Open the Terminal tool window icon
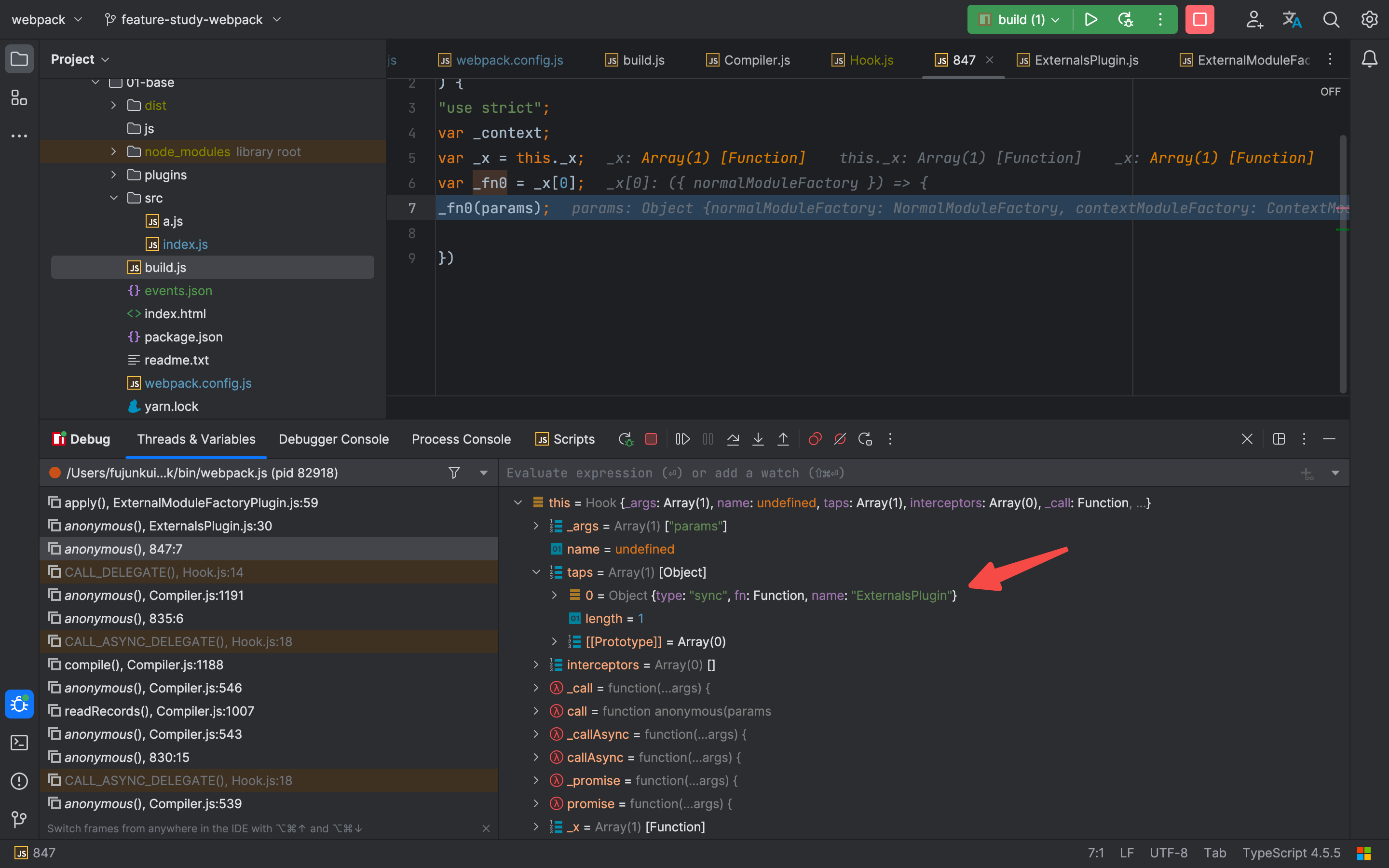The width and height of the screenshot is (1389, 868). coord(19,743)
